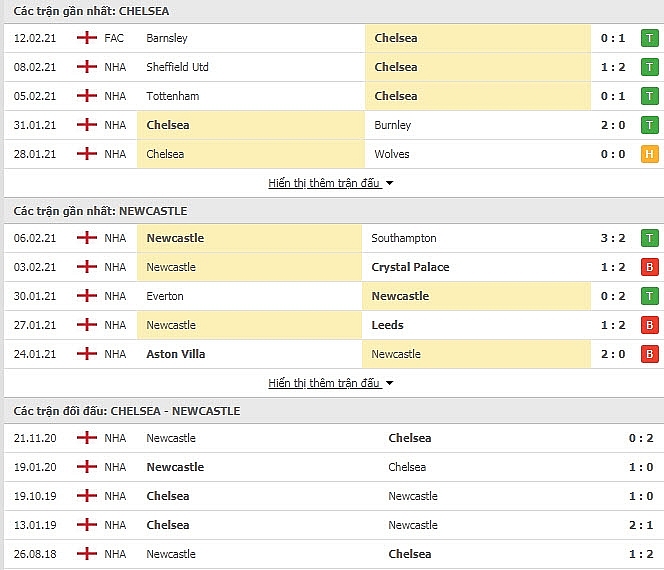Click the green T badge for Southampton match

click(x=649, y=238)
